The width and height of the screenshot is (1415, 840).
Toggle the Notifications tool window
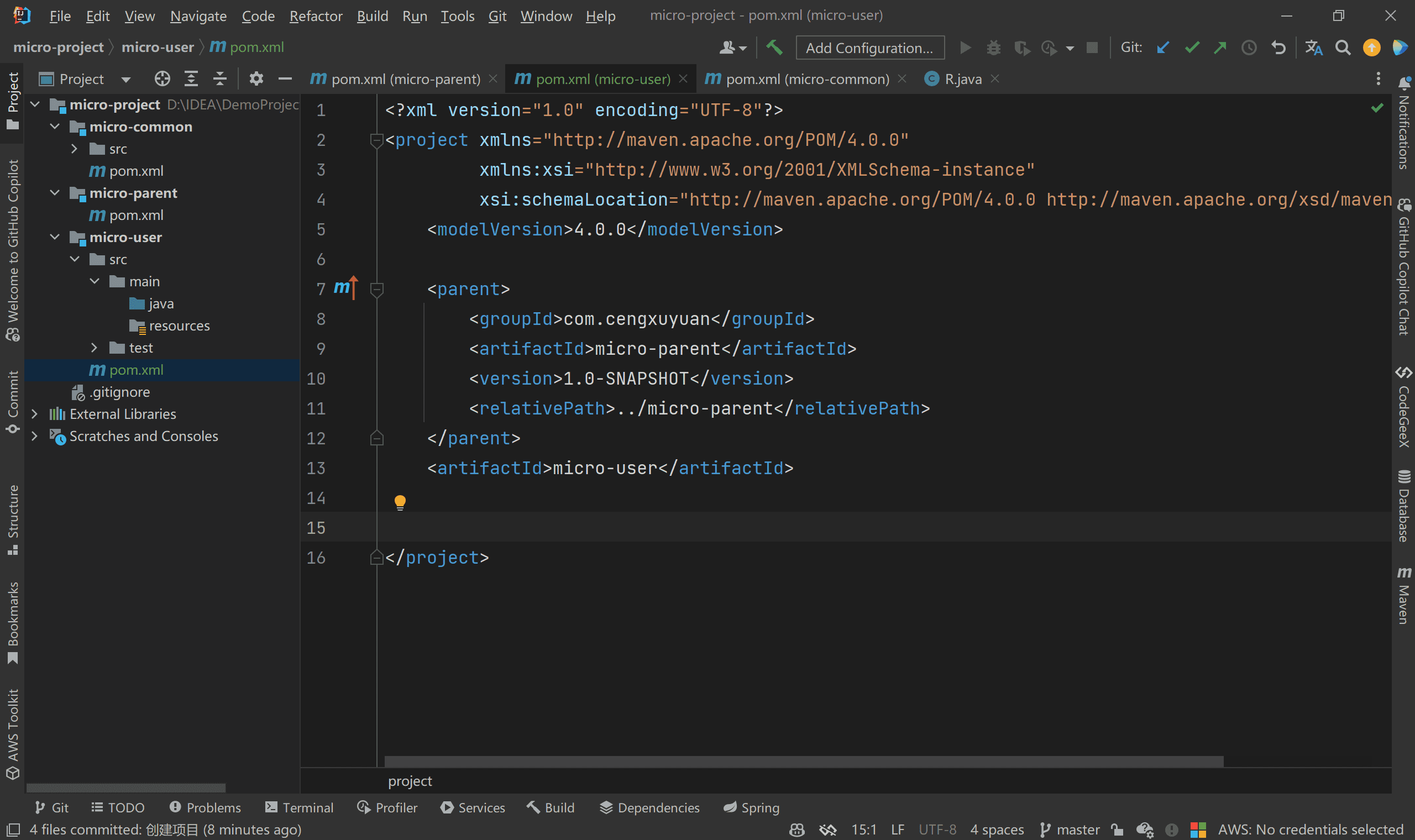pyautogui.click(x=1404, y=123)
